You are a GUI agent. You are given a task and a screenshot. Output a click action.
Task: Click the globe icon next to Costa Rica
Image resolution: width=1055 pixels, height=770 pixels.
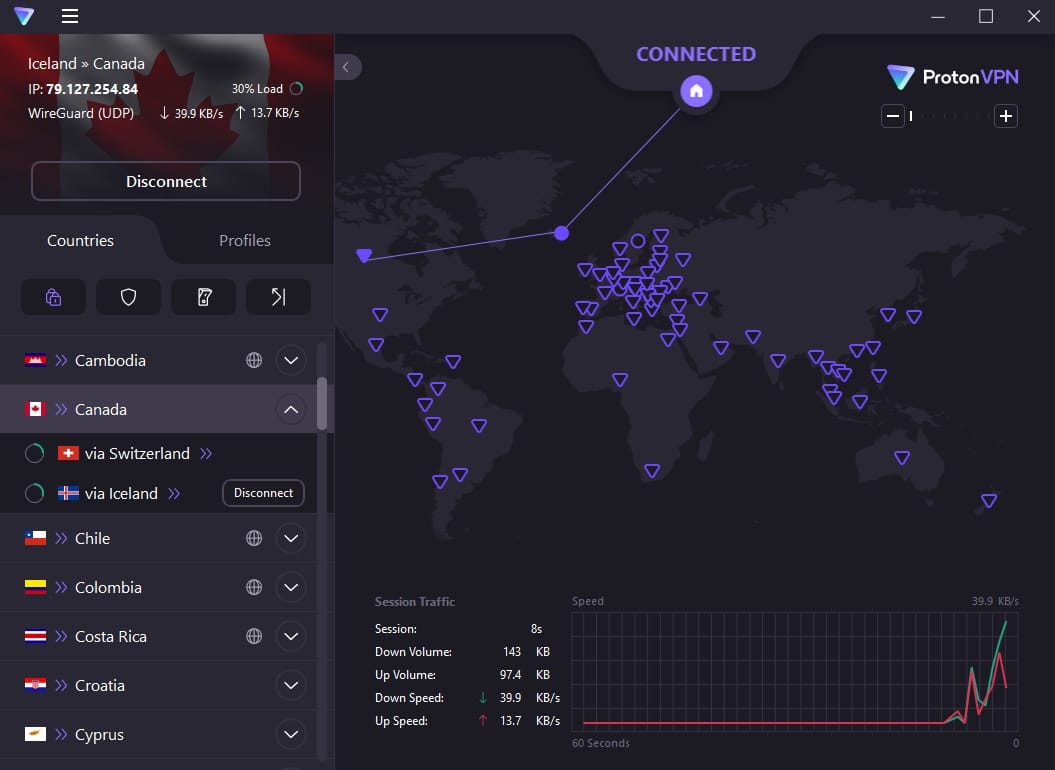254,636
